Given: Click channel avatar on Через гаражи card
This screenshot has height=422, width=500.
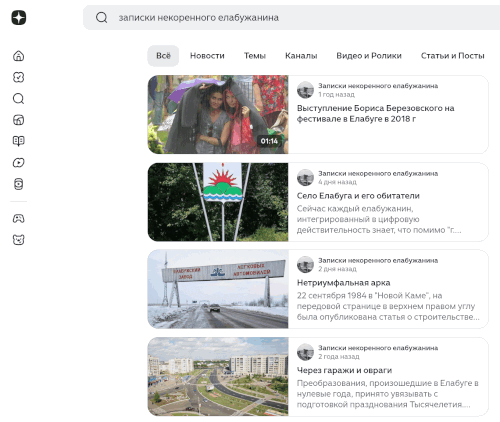Looking at the screenshot, I should point(305,352).
